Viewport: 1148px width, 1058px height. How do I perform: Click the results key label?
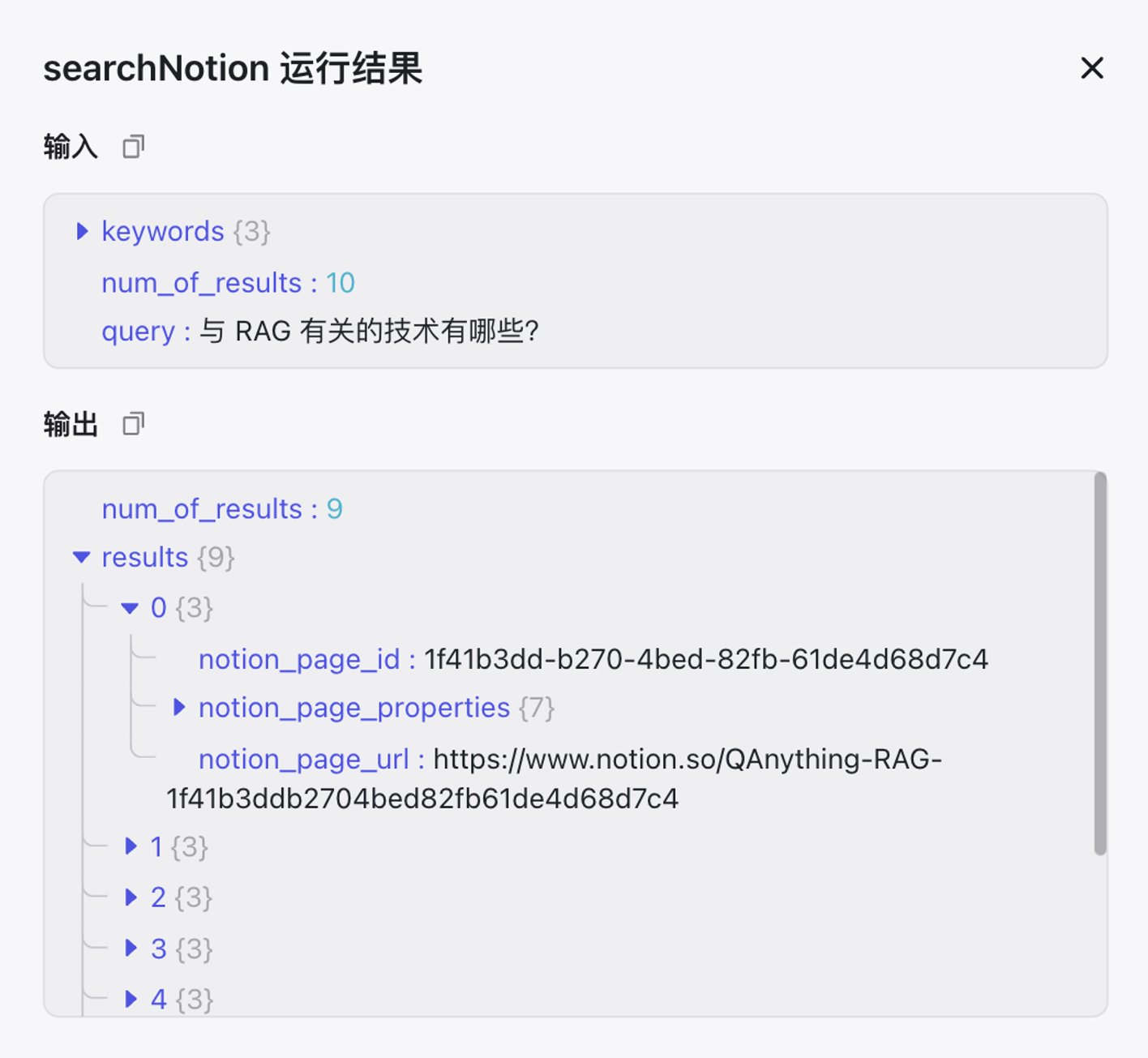pos(144,557)
